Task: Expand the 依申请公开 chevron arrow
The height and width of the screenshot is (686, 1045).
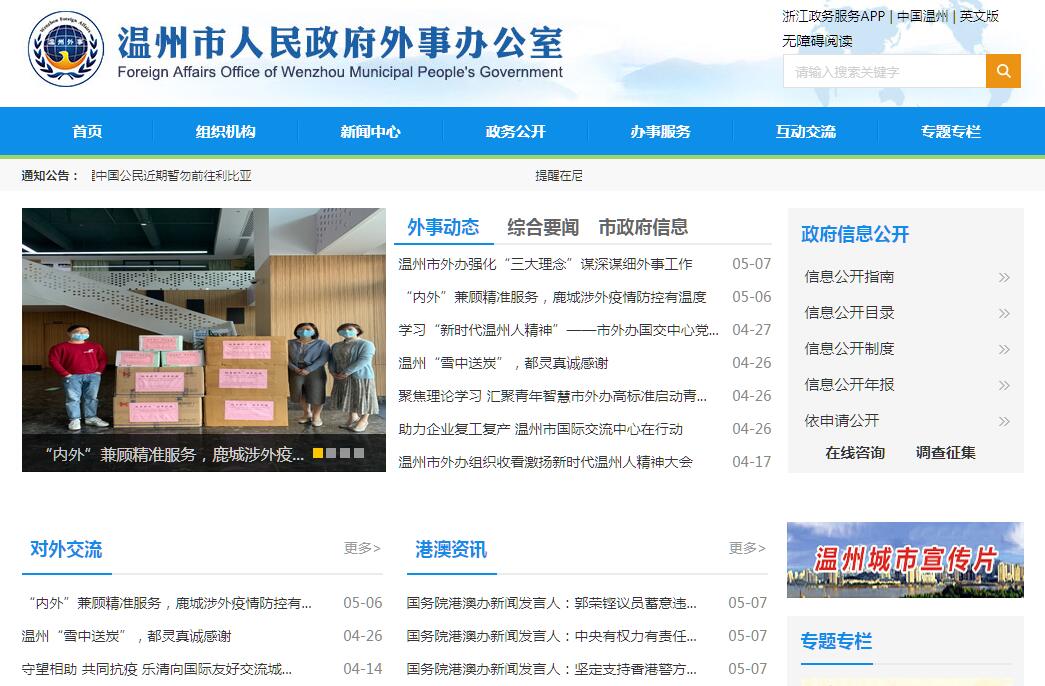Action: coord(1004,421)
